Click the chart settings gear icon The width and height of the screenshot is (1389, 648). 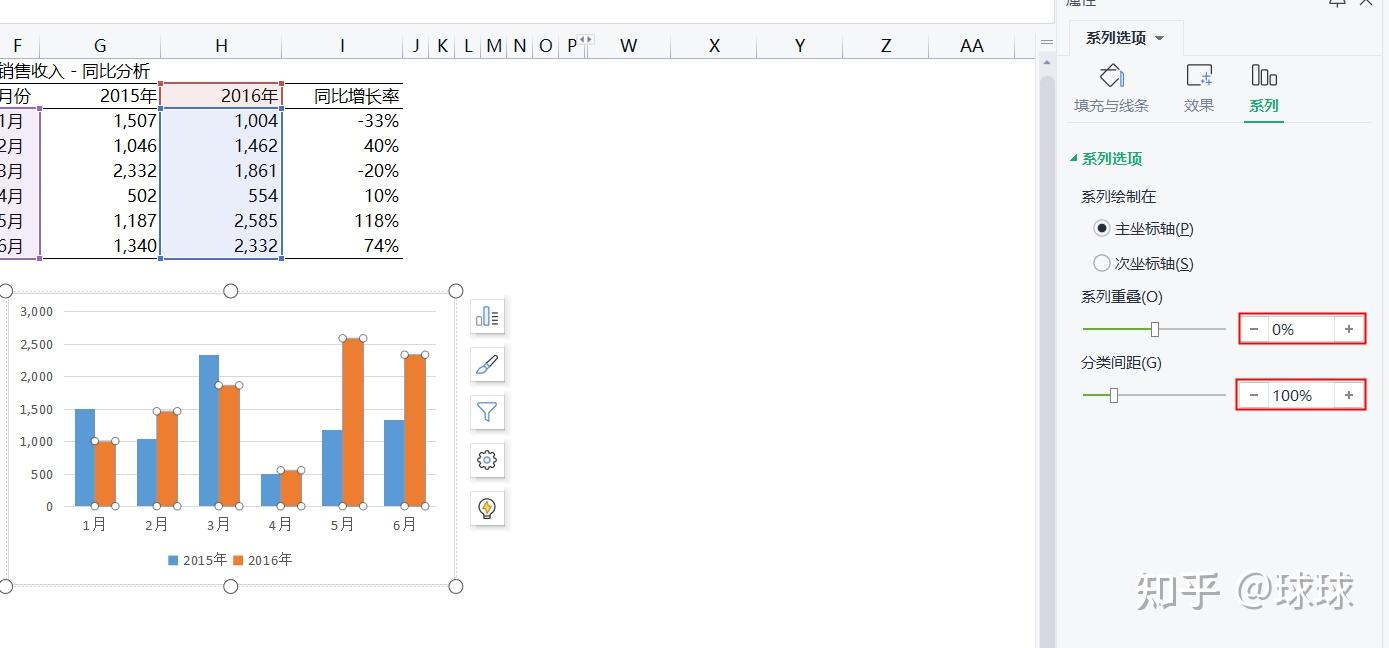pos(487,460)
